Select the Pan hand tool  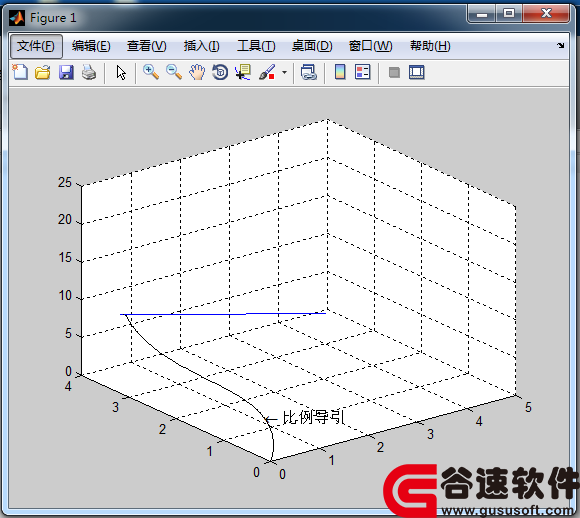click(x=197, y=72)
